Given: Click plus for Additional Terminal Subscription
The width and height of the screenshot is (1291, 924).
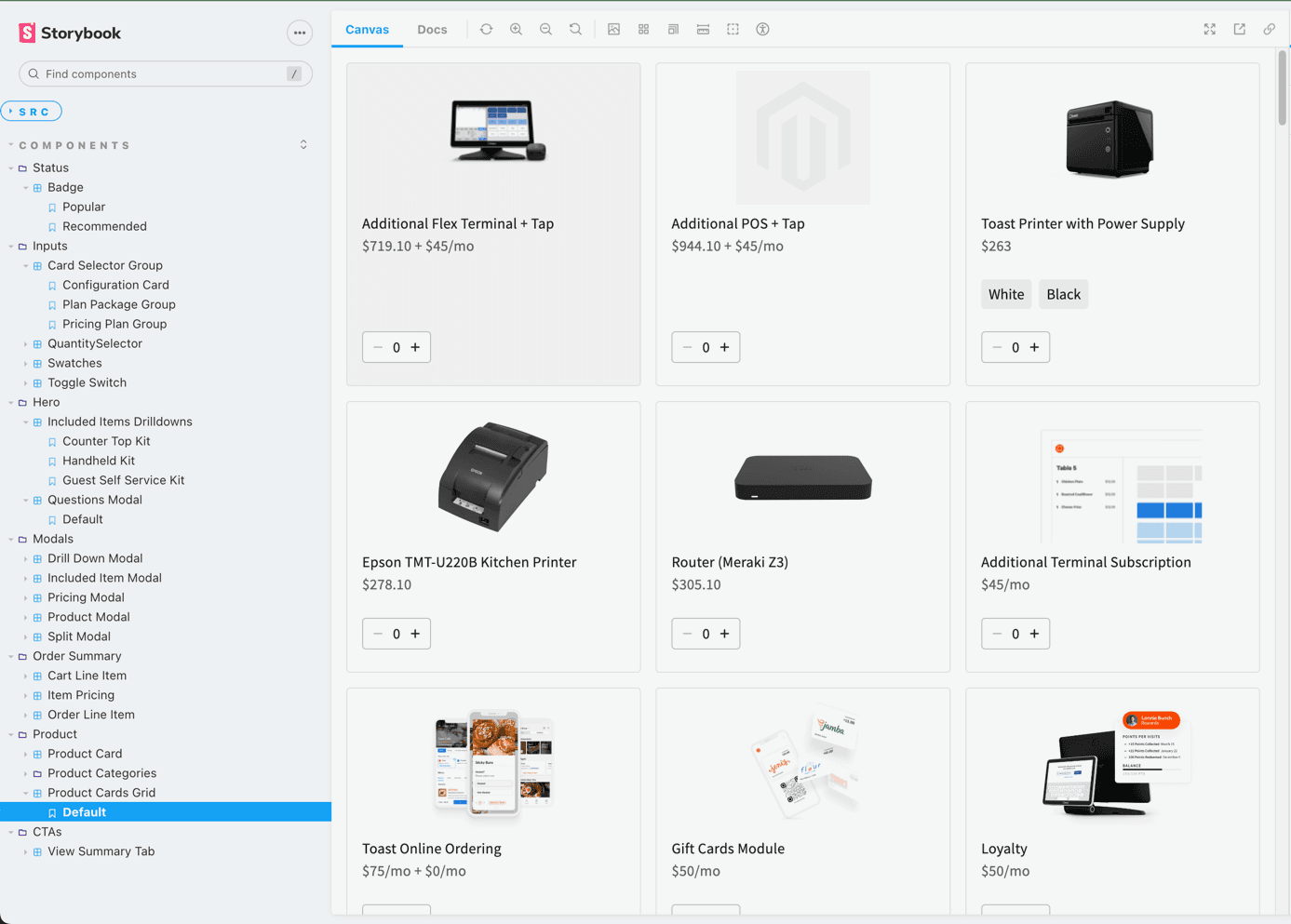Looking at the screenshot, I should (1034, 634).
